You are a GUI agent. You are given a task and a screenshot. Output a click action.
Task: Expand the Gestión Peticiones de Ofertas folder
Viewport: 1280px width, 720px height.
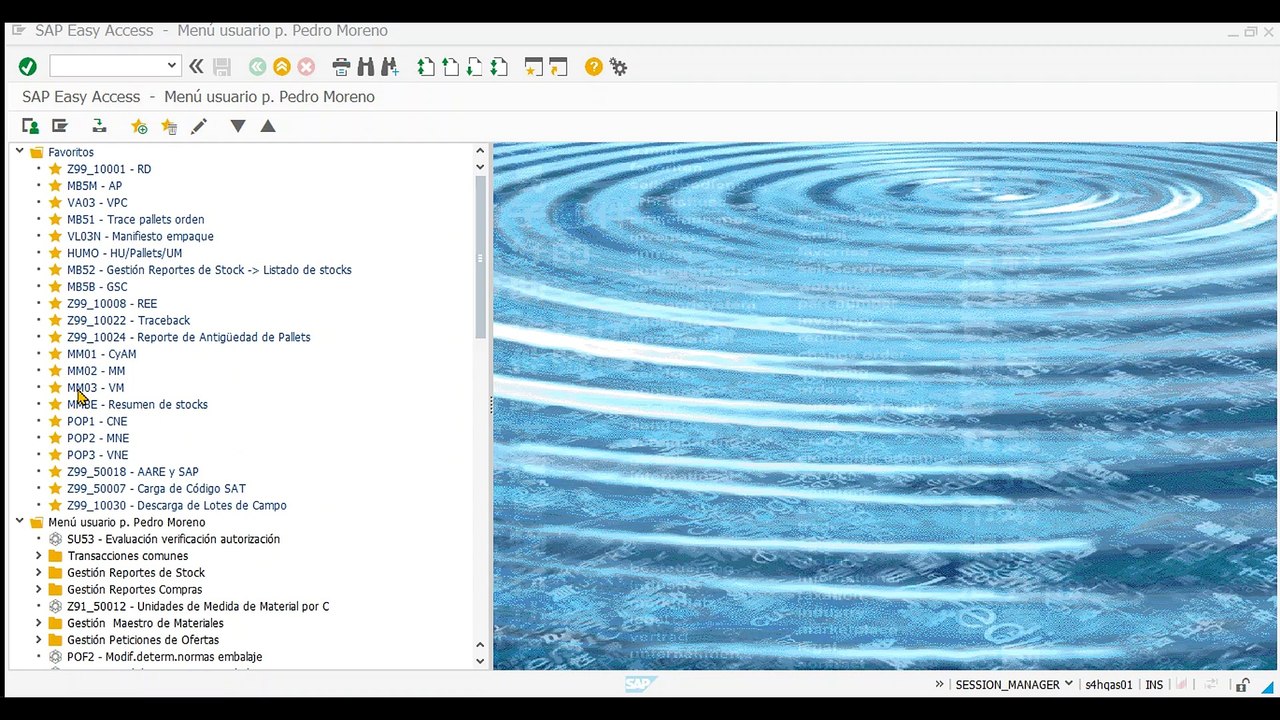pos(39,640)
